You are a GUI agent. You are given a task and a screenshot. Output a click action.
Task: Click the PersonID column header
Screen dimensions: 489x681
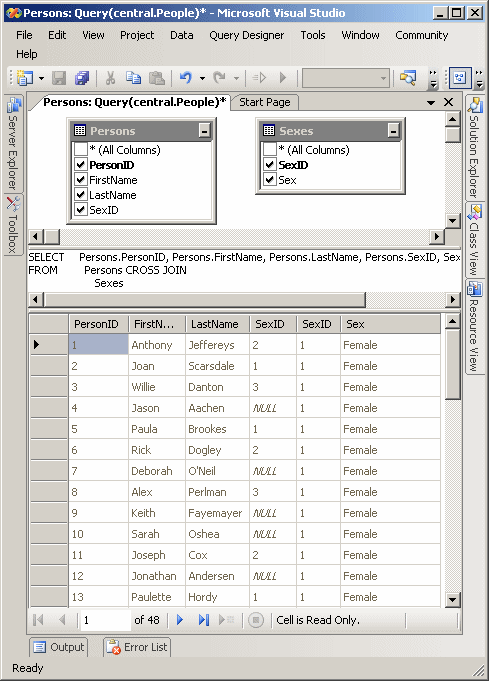pos(99,324)
